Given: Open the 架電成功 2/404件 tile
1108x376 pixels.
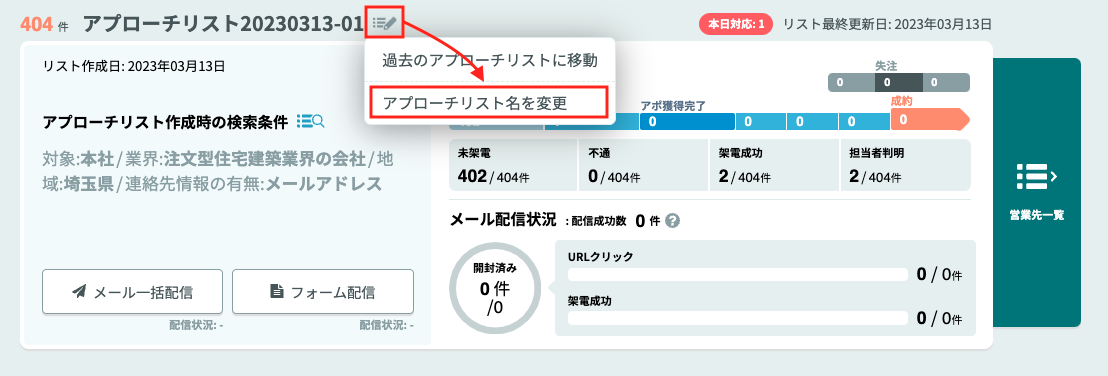Looking at the screenshot, I should coord(774,165).
